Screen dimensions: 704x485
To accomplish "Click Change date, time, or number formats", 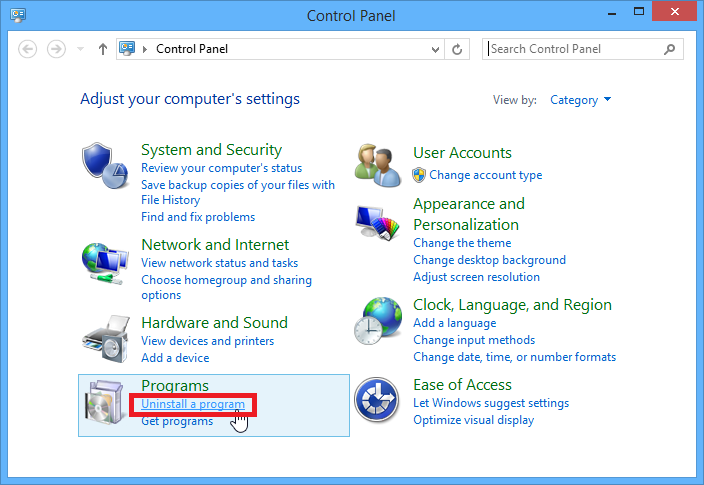I will (515, 357).
